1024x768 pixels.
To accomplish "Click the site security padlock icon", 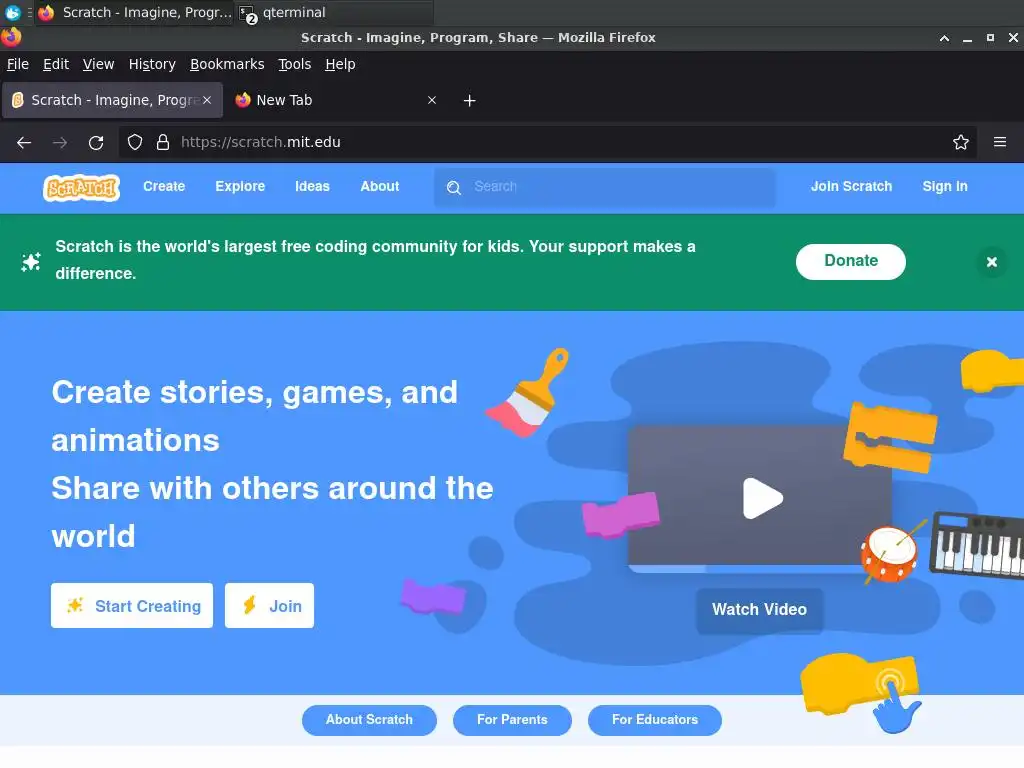I will (163, 142).
